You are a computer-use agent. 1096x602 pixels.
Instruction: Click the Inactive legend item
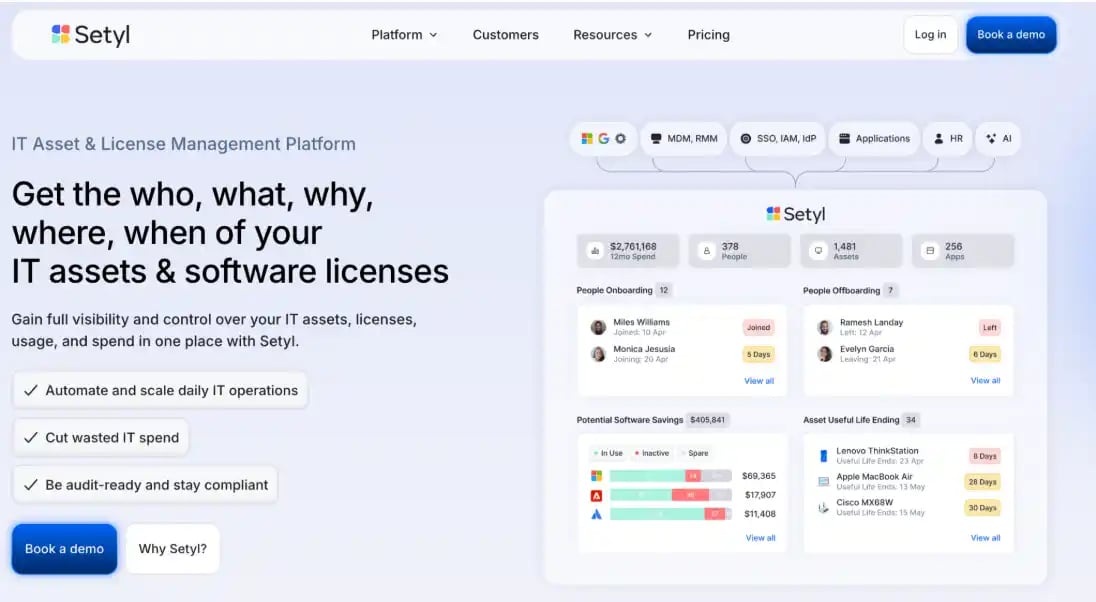point(651,453)
